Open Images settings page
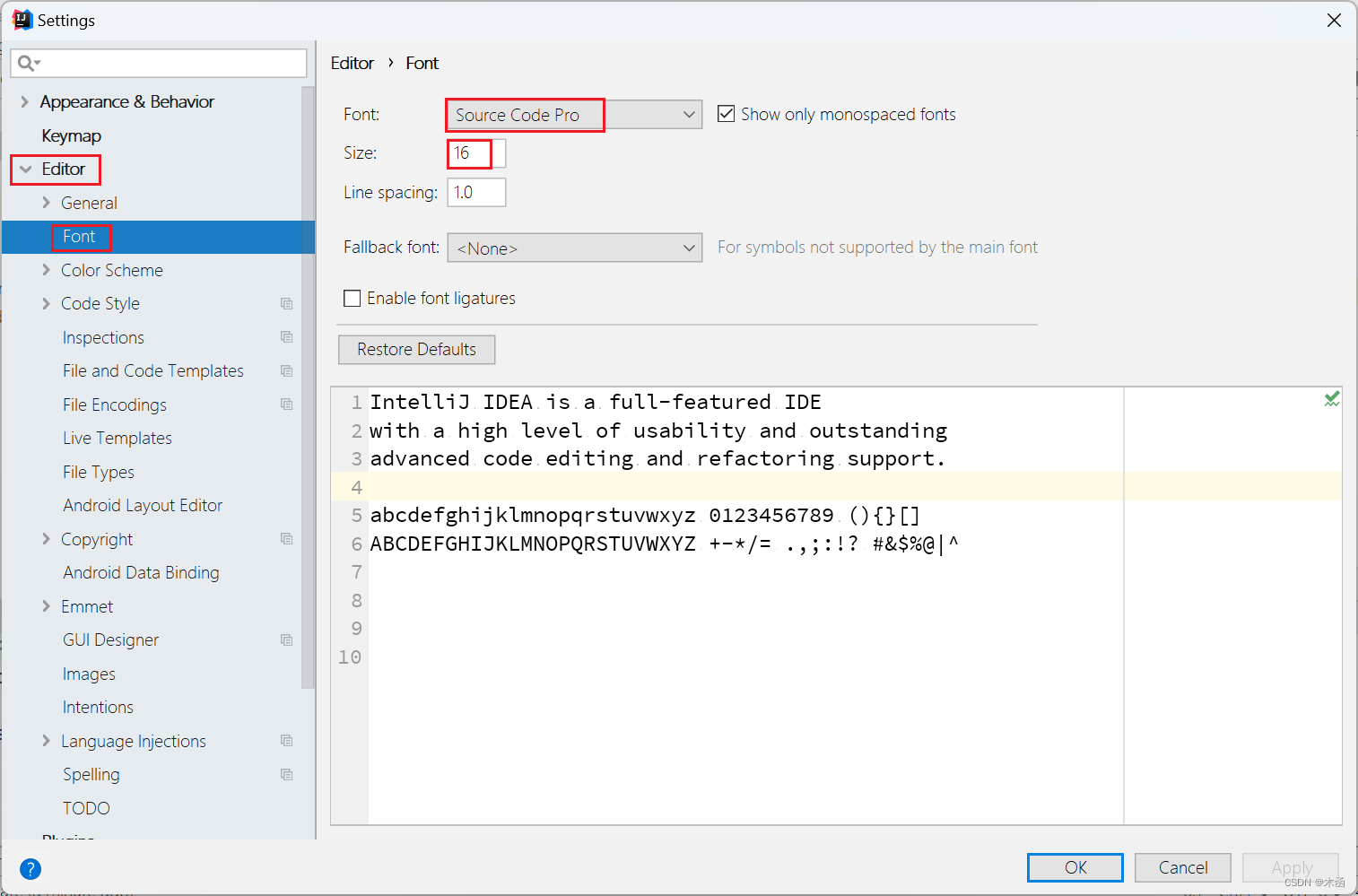1358x896 pixels. tap(89, 674)
